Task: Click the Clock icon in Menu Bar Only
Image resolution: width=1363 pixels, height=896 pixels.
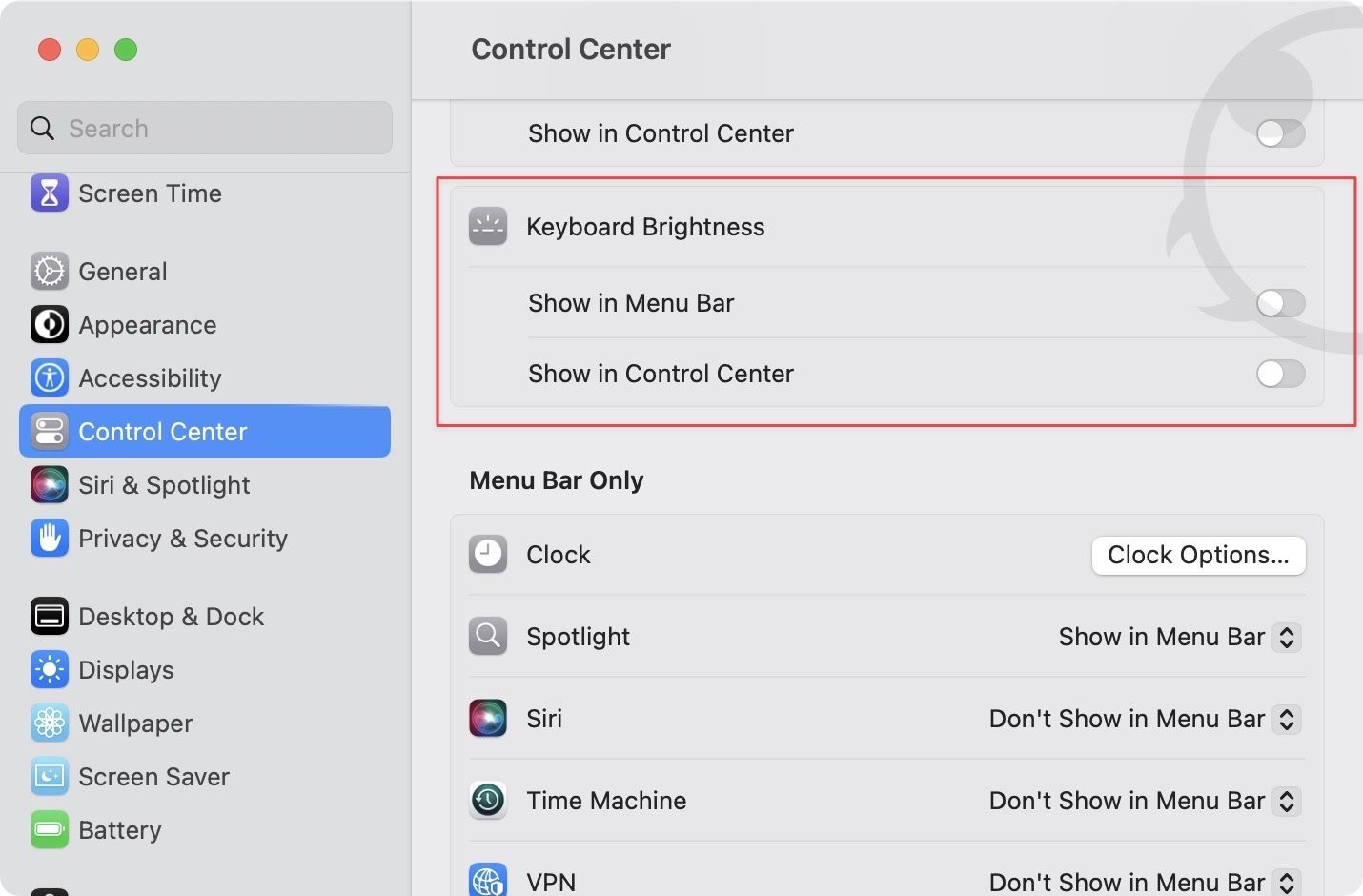Action: point(488,555)
